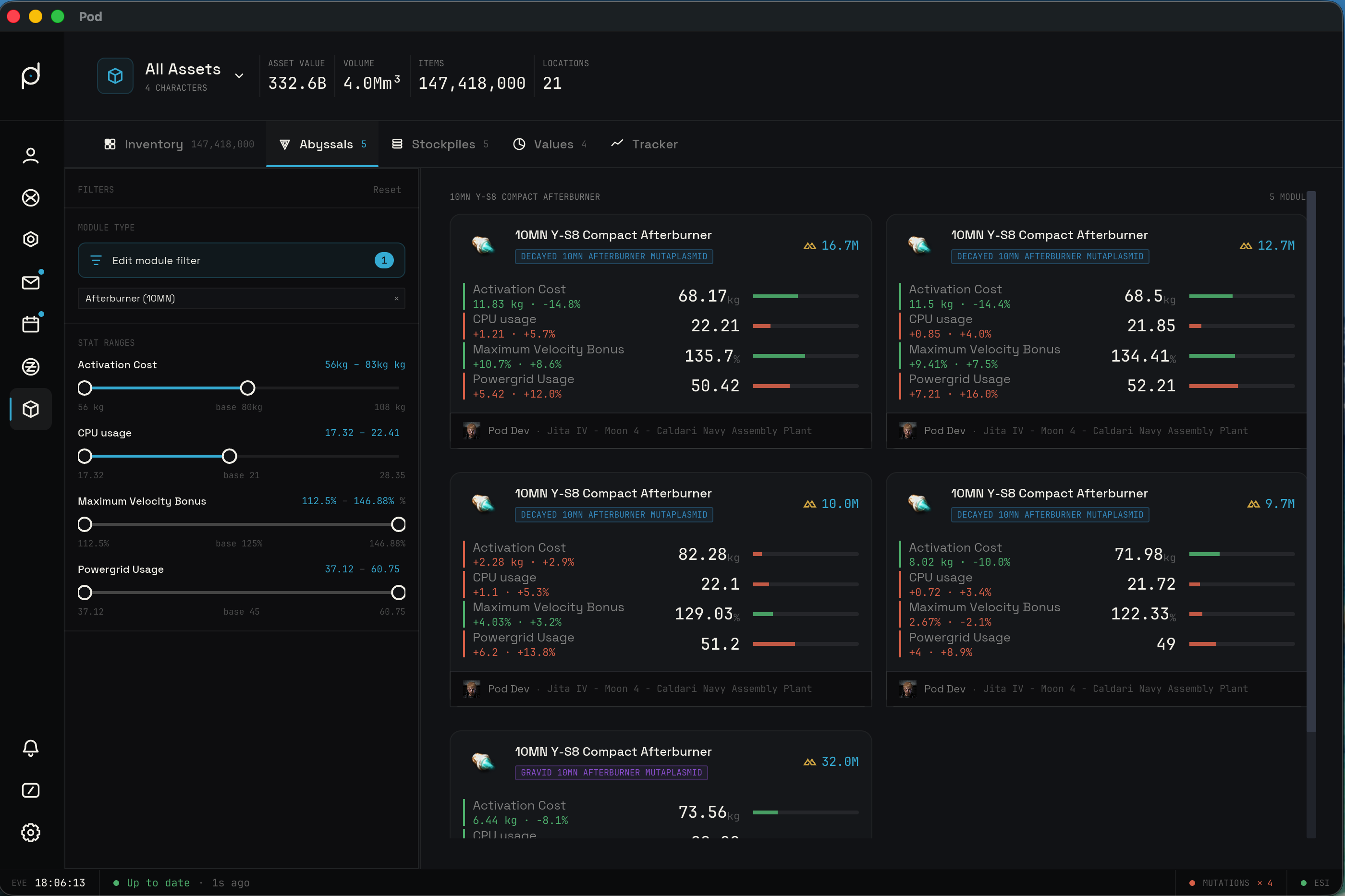Open the crossed-circle sidebar icon
This screenshot has height=896, width=1345.
tap(31, 198)
